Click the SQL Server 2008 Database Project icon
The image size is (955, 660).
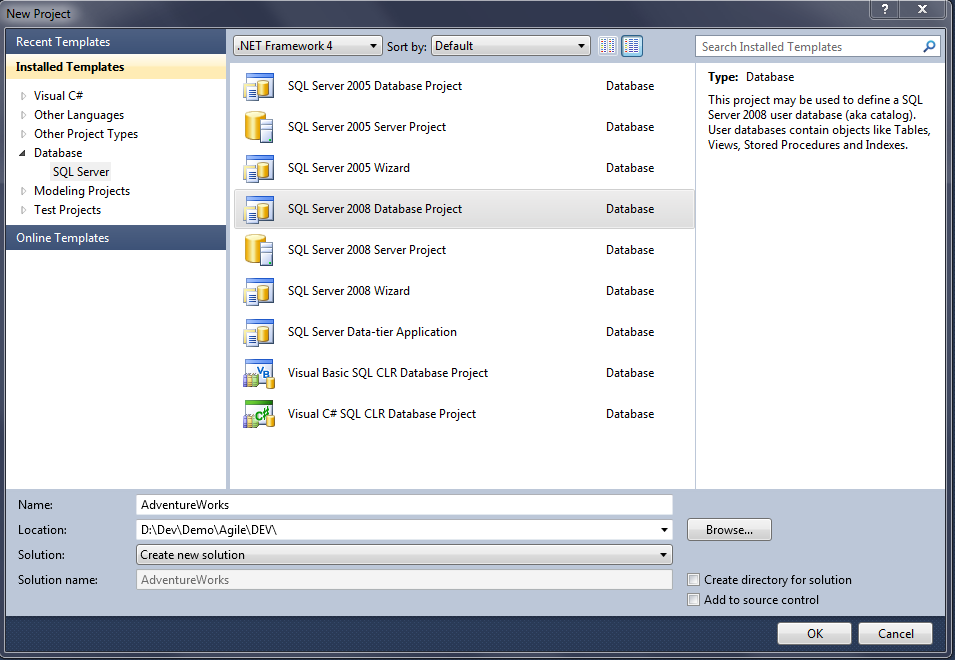pyautogui.click(x=259, y=209)
